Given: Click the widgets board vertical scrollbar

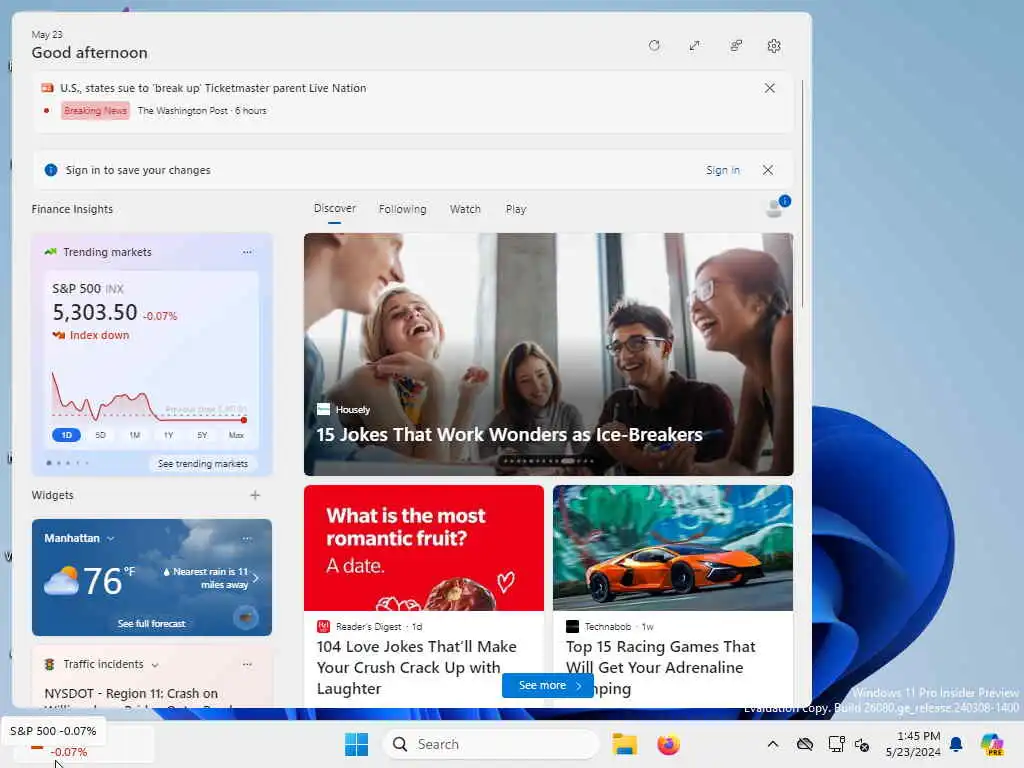Looking at the screenshot, I should 803,193.
